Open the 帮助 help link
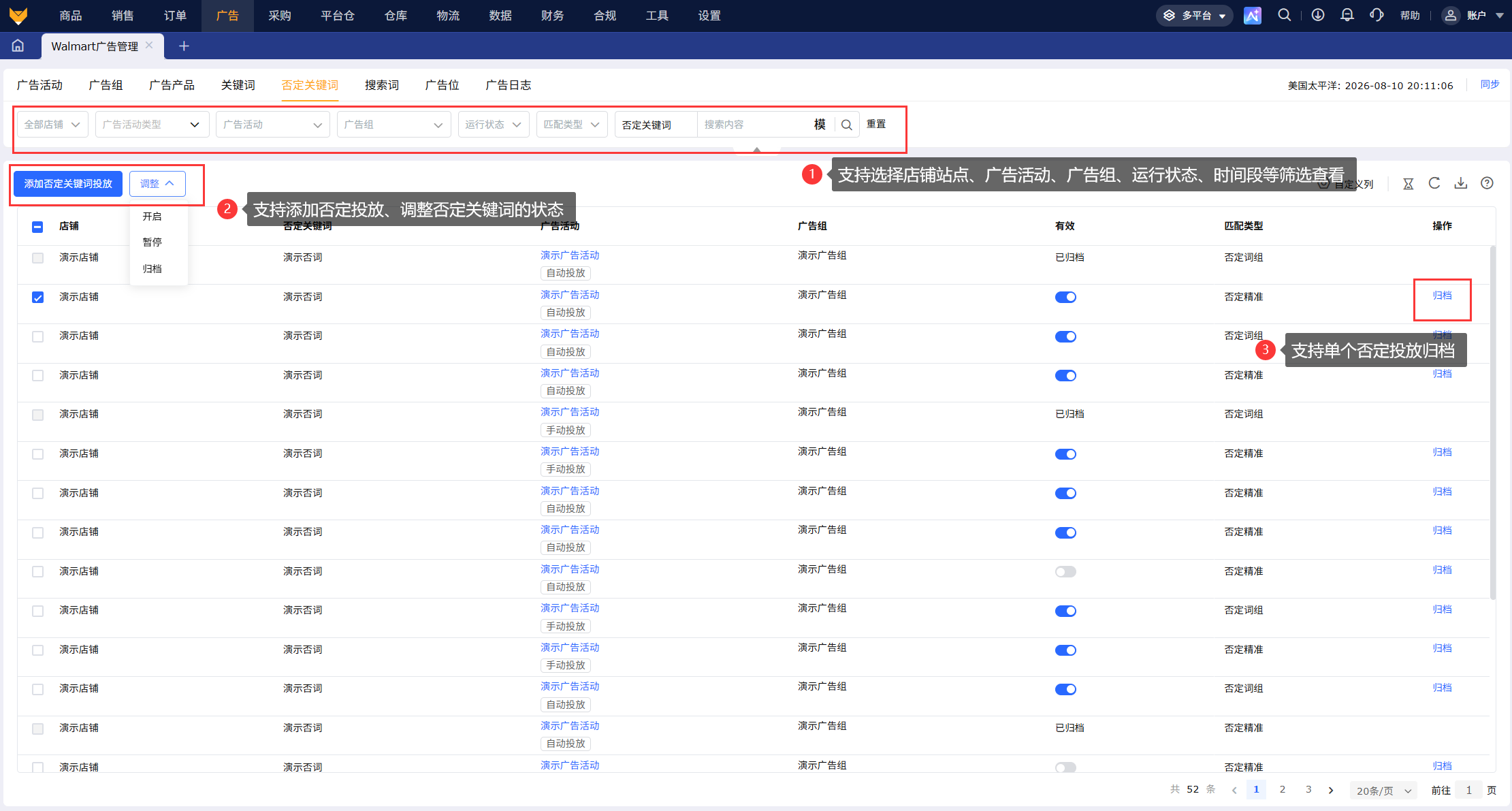The width and height of the screenshot is (1512, 811). click(x=1410, y=16)
